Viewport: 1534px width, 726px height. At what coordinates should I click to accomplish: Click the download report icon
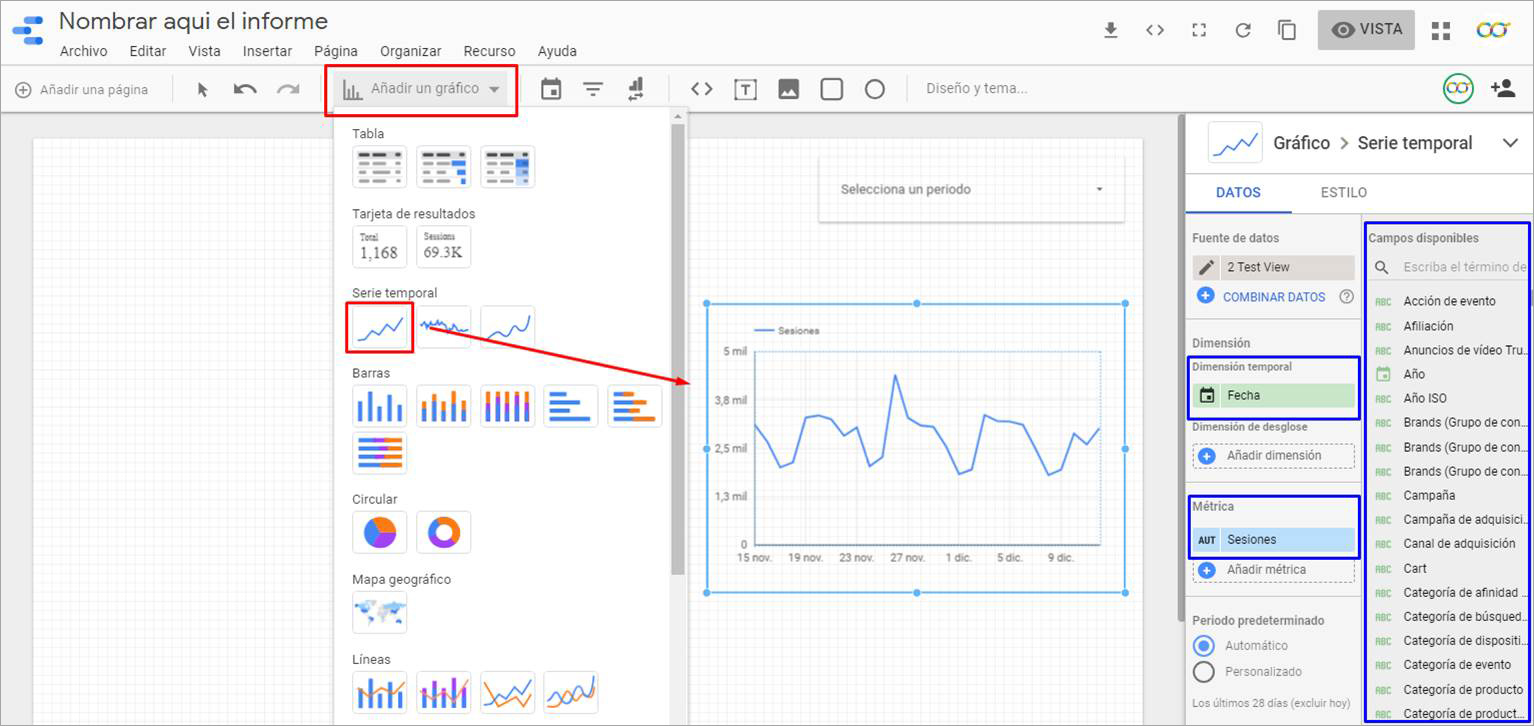coord(1110,30)
